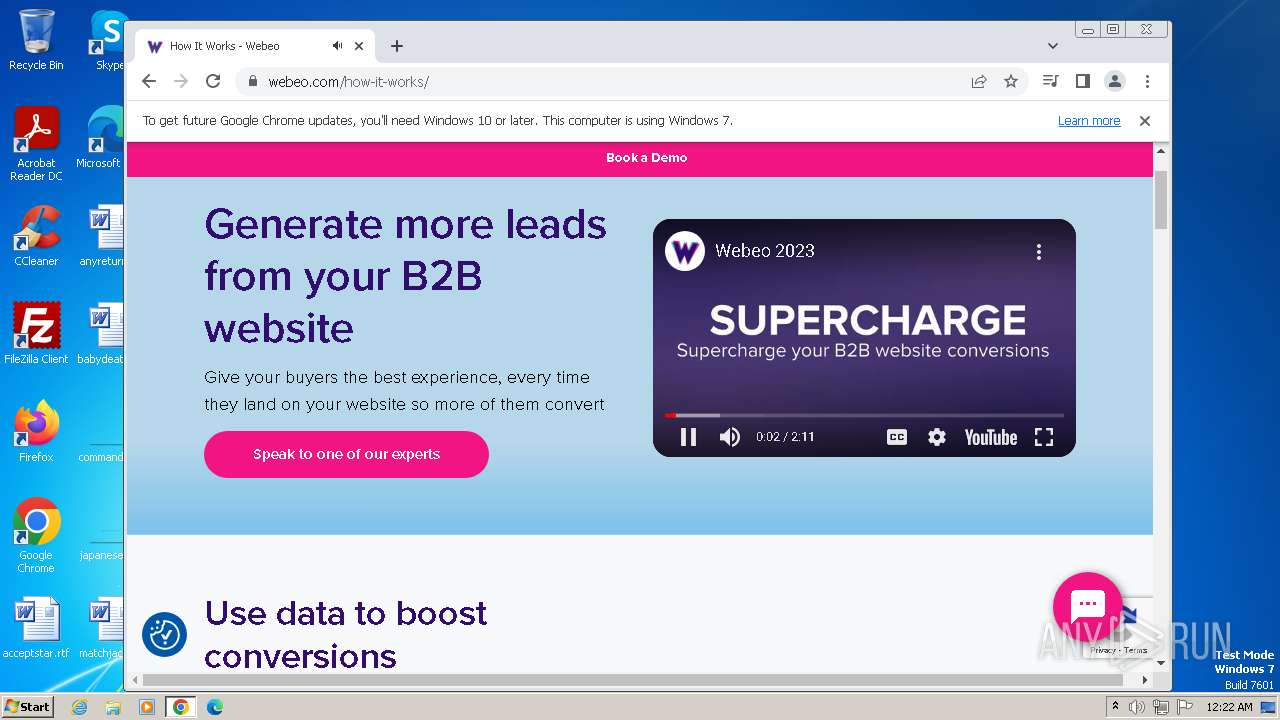Mute the tab audio speaker icon

click(338, 46)
